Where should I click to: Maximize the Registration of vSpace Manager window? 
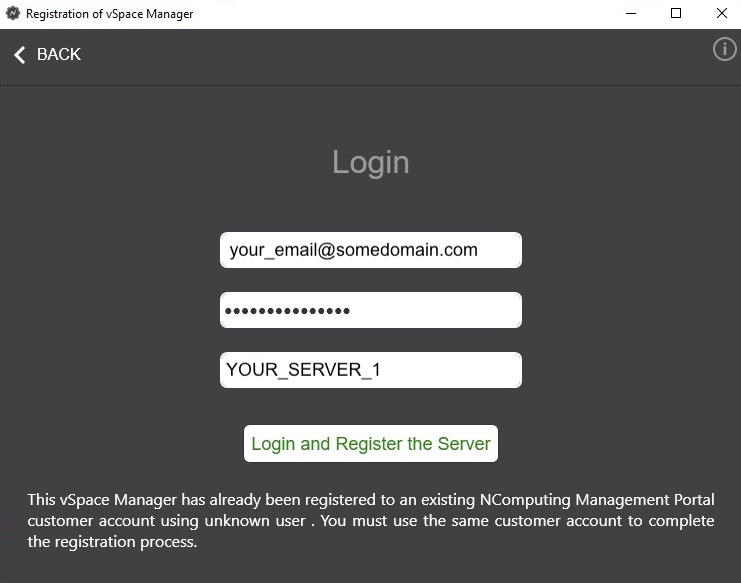coord(676,13)
